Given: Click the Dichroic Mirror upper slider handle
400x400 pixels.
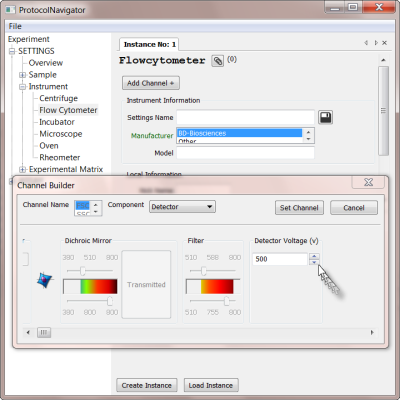Looking at the screenshot, I should click(82, 271).
